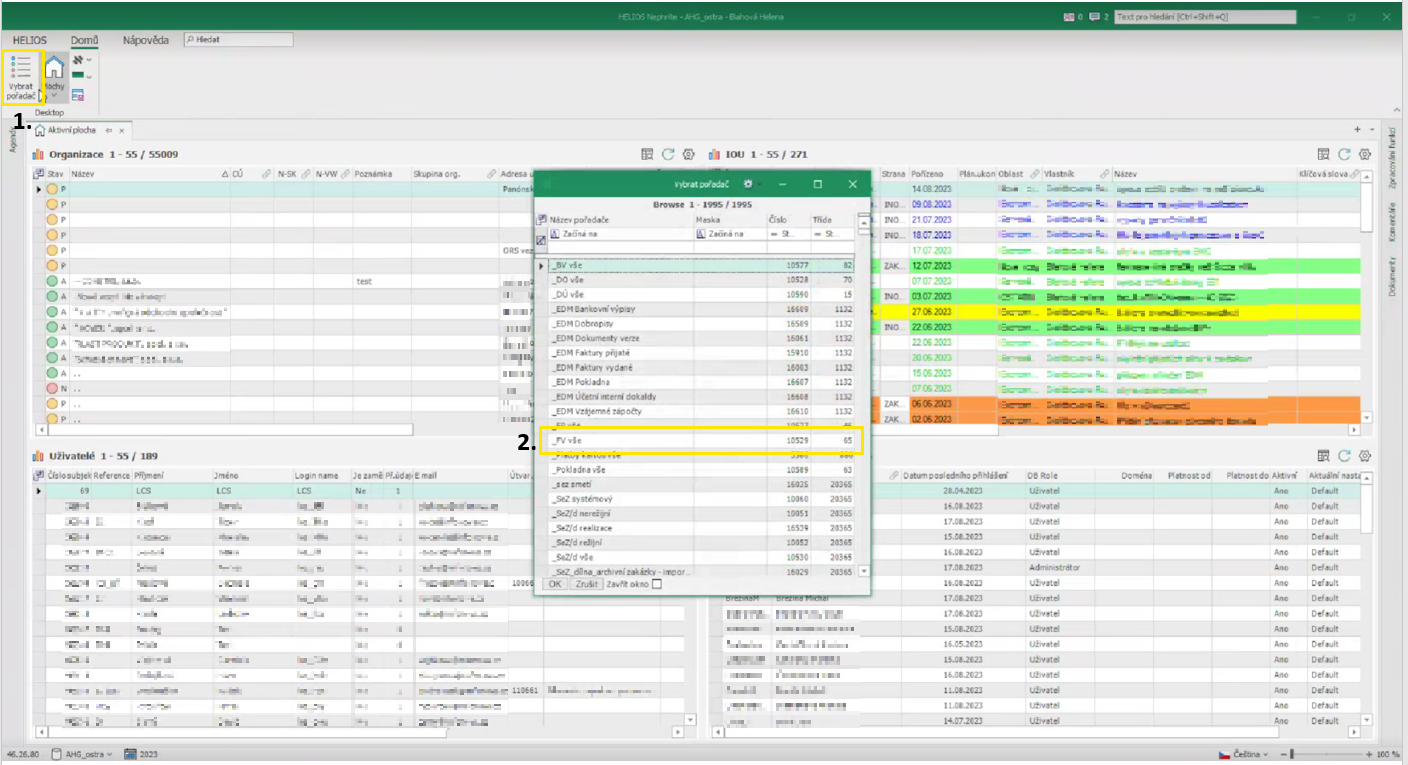Add new tab with plus icon
The width and height of the screenshot is (1408, 765).
click(x=1357, y=130)
